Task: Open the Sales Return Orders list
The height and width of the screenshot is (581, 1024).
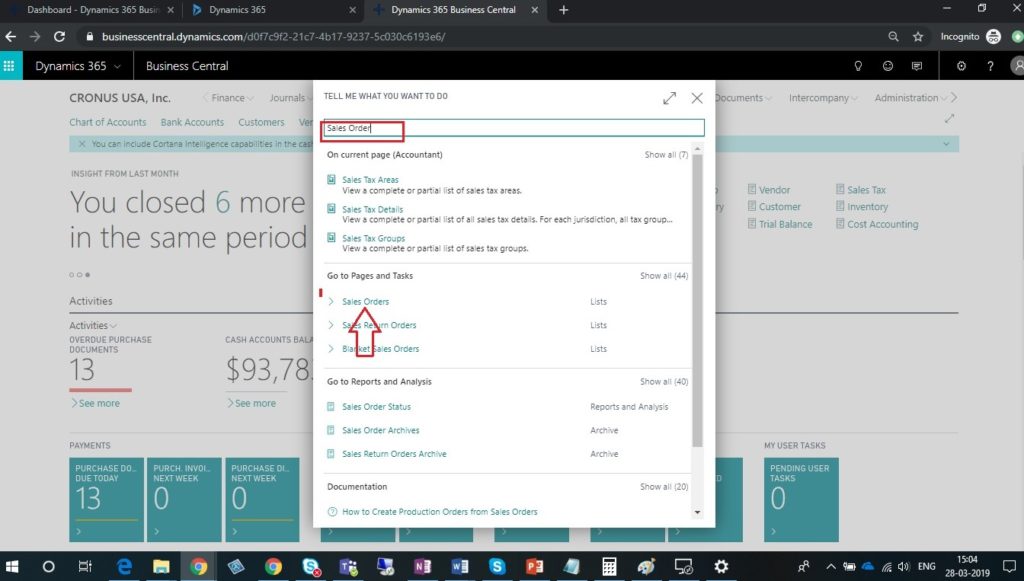Action: tap(379, 325)
